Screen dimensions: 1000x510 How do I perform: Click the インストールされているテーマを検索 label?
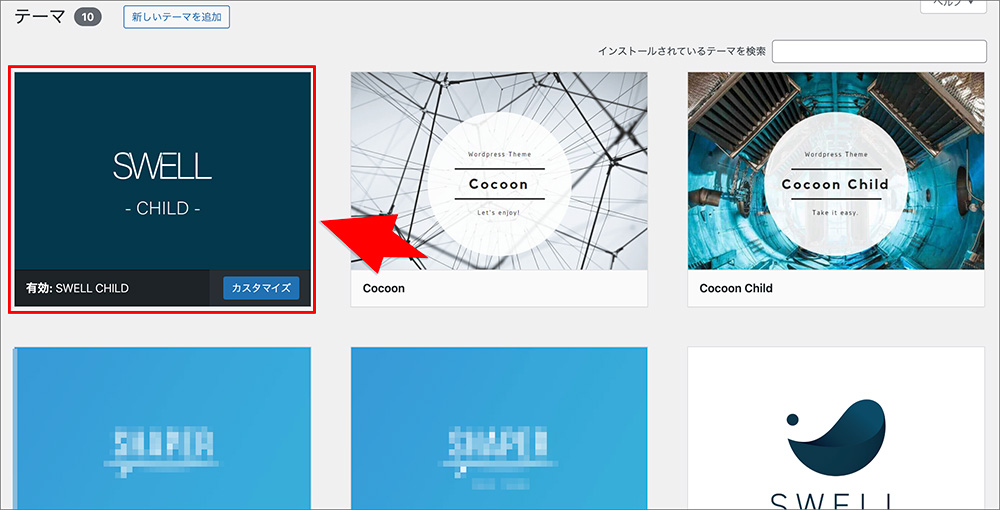point(682,52)
